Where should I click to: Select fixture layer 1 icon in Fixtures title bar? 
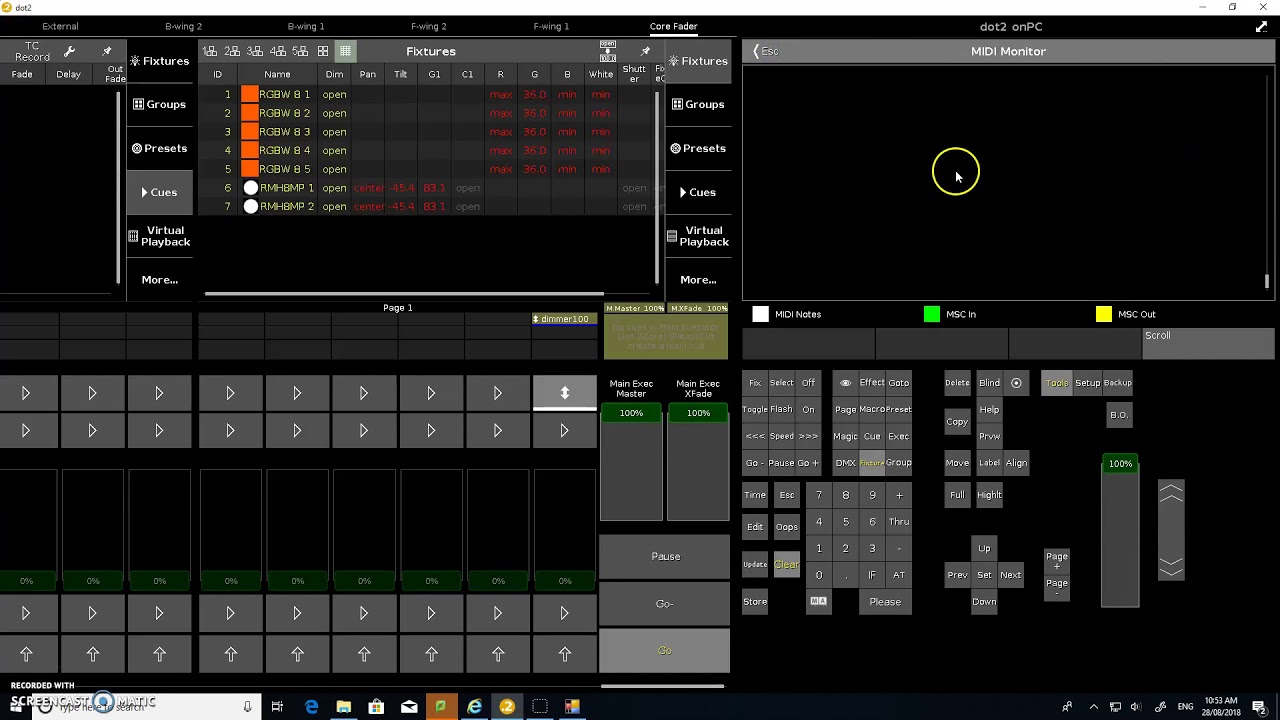coord(209,51)
